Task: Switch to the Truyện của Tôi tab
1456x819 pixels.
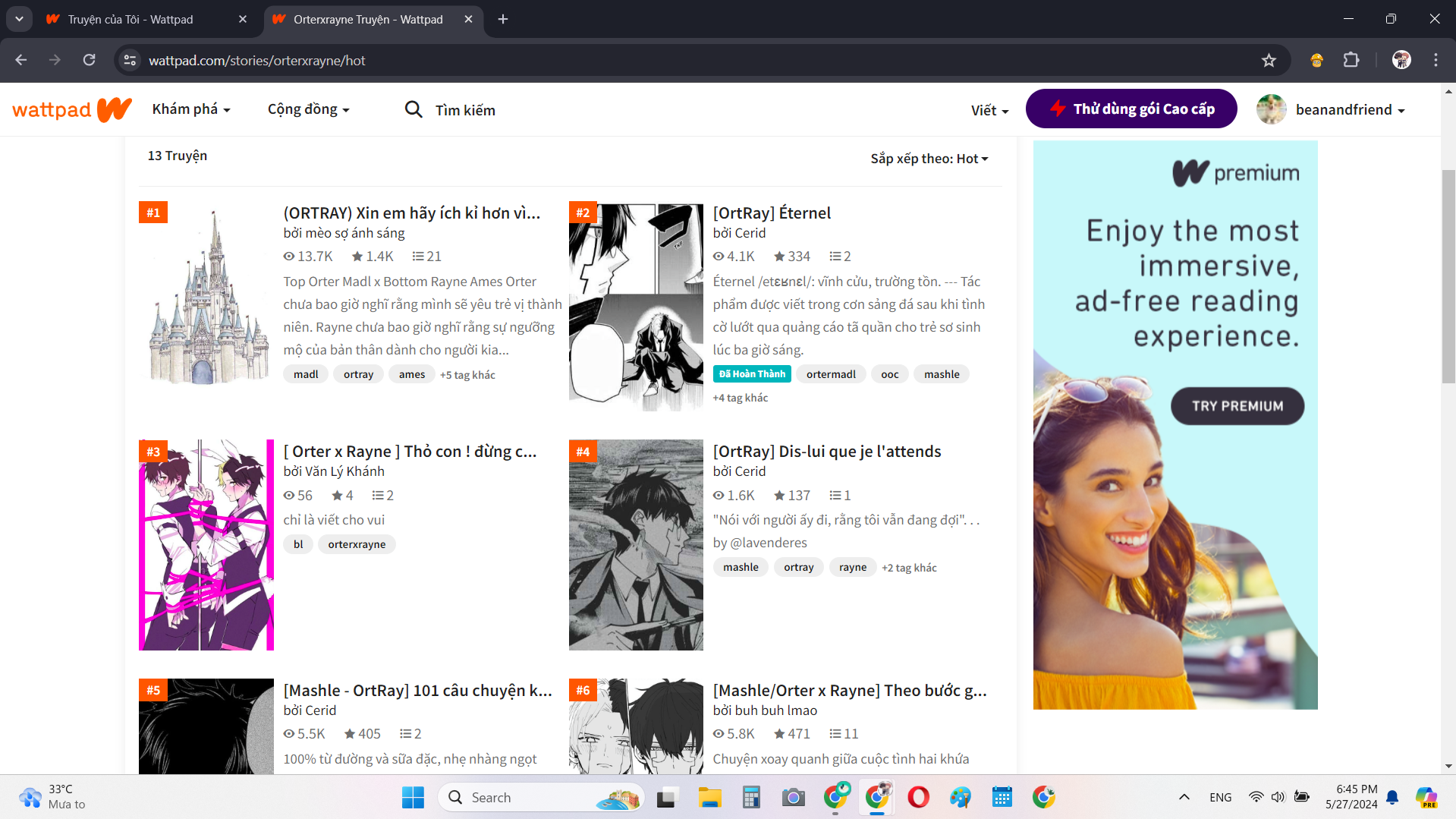Action: (x=144, y=20)
